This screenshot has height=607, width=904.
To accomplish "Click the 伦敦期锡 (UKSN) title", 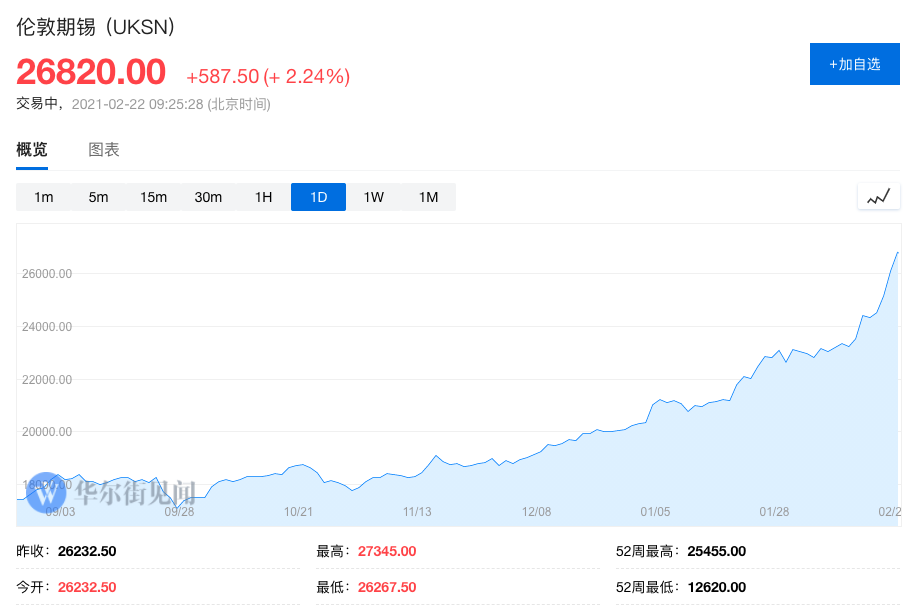I will (x=96, y=27).
